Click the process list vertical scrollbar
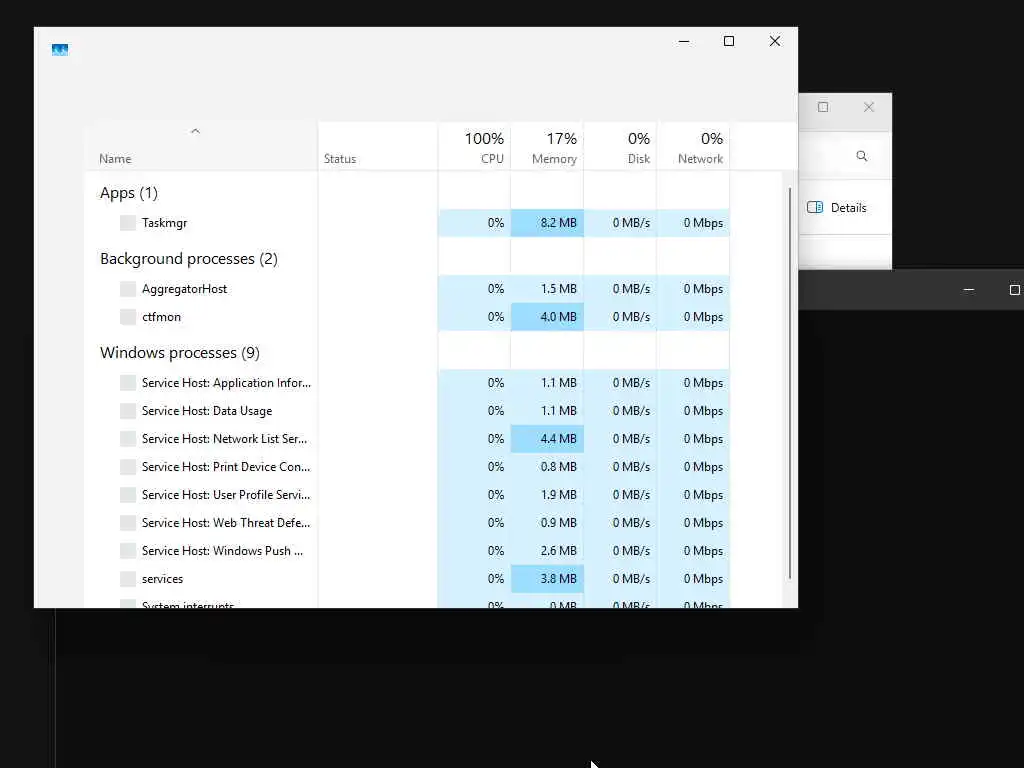 pos(790,383)
